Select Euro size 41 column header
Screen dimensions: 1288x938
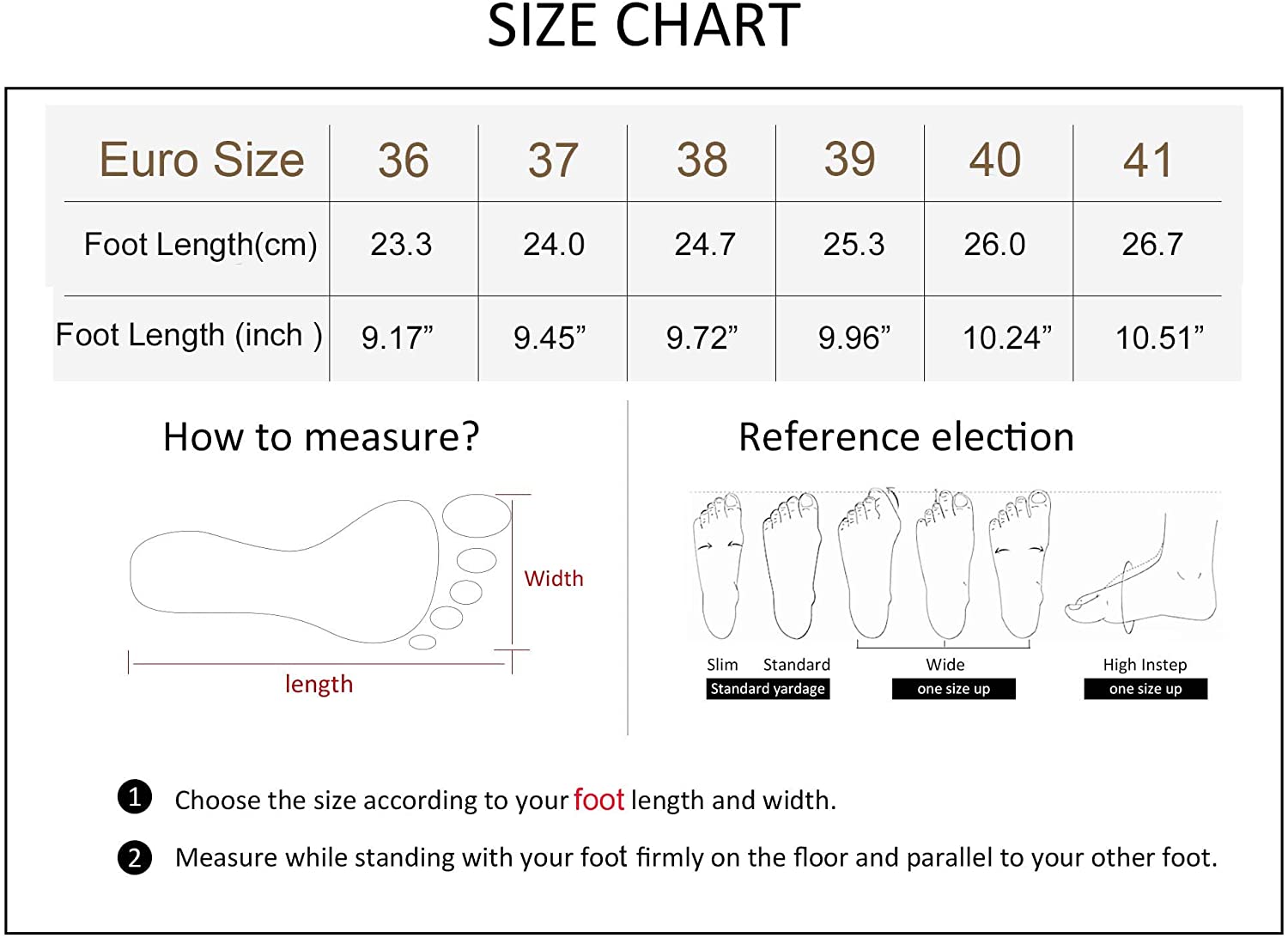[1148, 161]
